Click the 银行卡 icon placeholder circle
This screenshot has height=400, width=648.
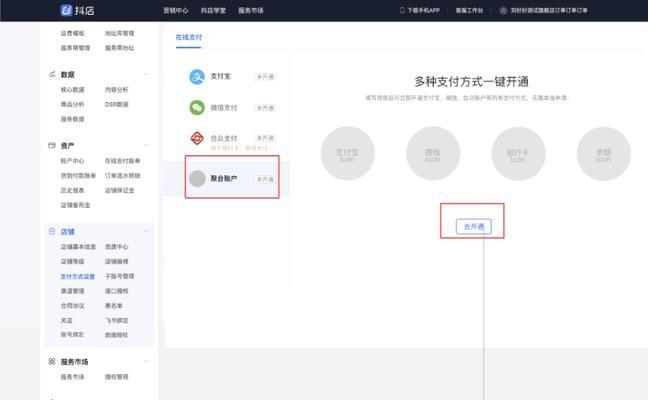tap(518, 153)
